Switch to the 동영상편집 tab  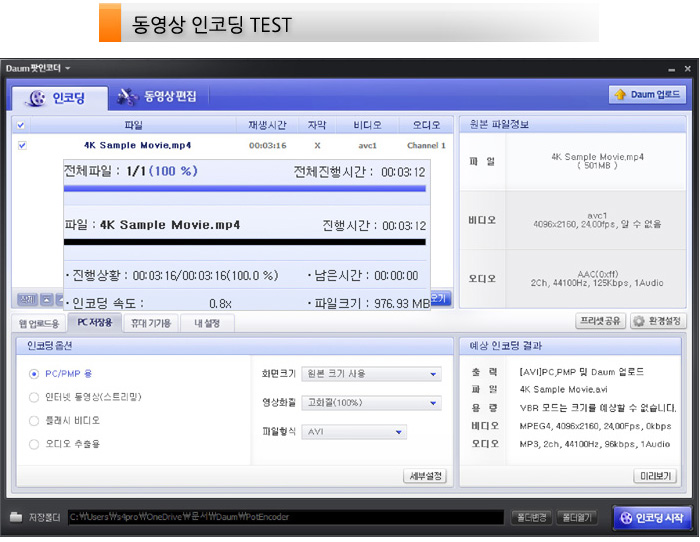pyautogui.click(x=156, y=97)
